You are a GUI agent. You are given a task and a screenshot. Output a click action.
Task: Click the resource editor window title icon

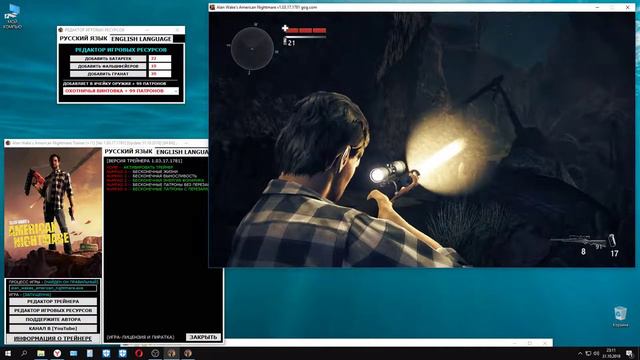click(x=61, y=30)
